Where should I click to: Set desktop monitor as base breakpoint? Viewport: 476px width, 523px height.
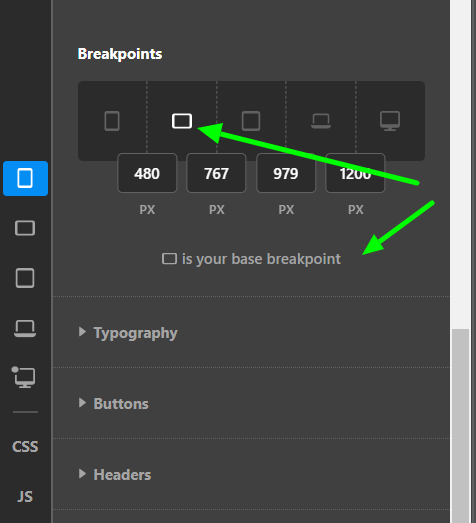[390, 121]
